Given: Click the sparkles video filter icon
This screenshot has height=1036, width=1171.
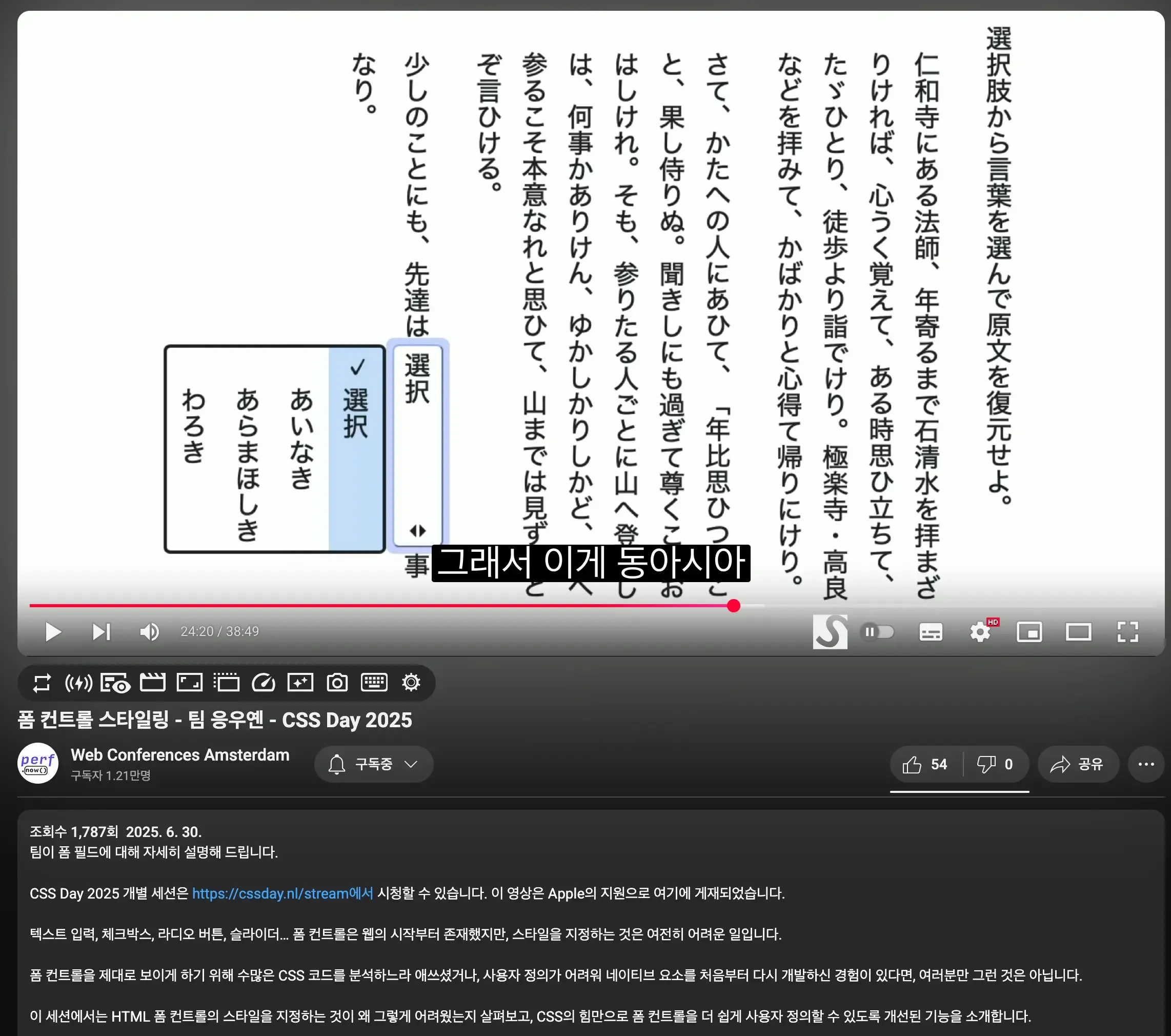Looking at the screenshot, I should click(300, 683).
